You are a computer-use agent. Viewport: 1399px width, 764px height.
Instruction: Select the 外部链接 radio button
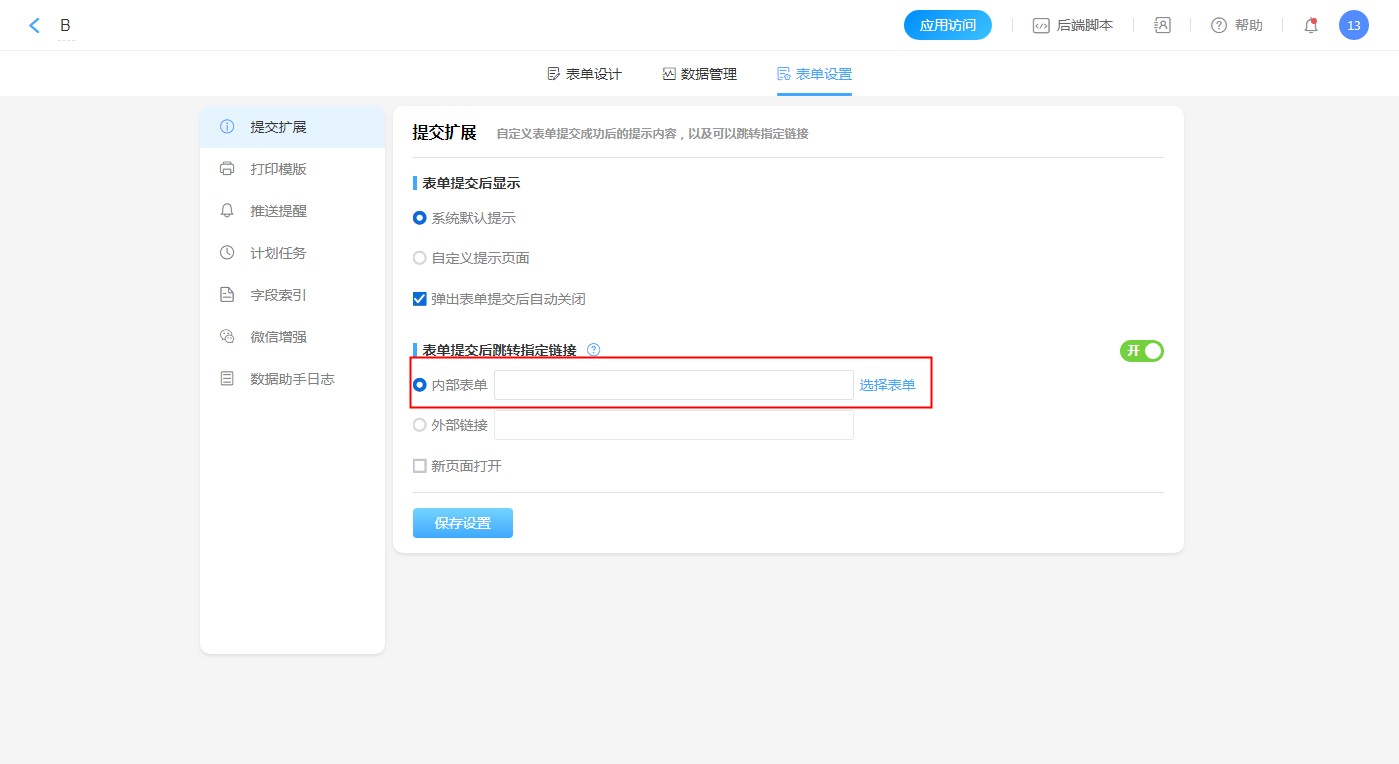coord(420,425)
